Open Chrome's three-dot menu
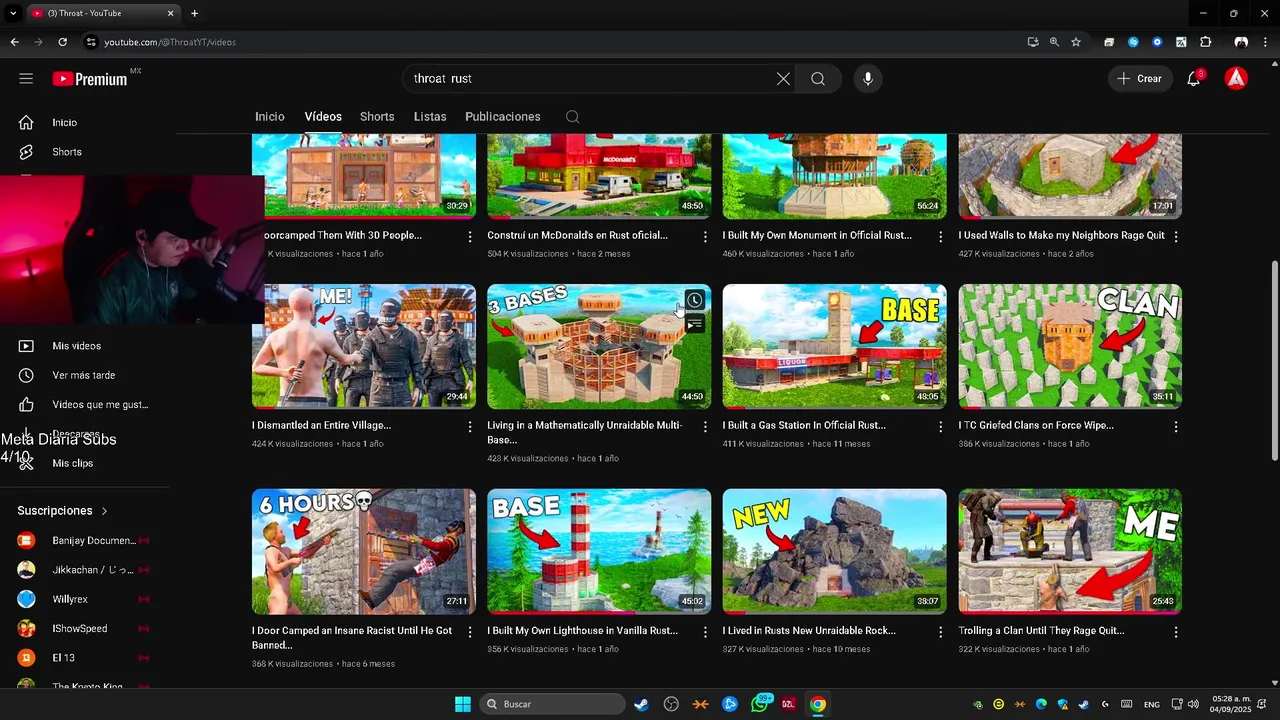 click(x=1266, y=42)
